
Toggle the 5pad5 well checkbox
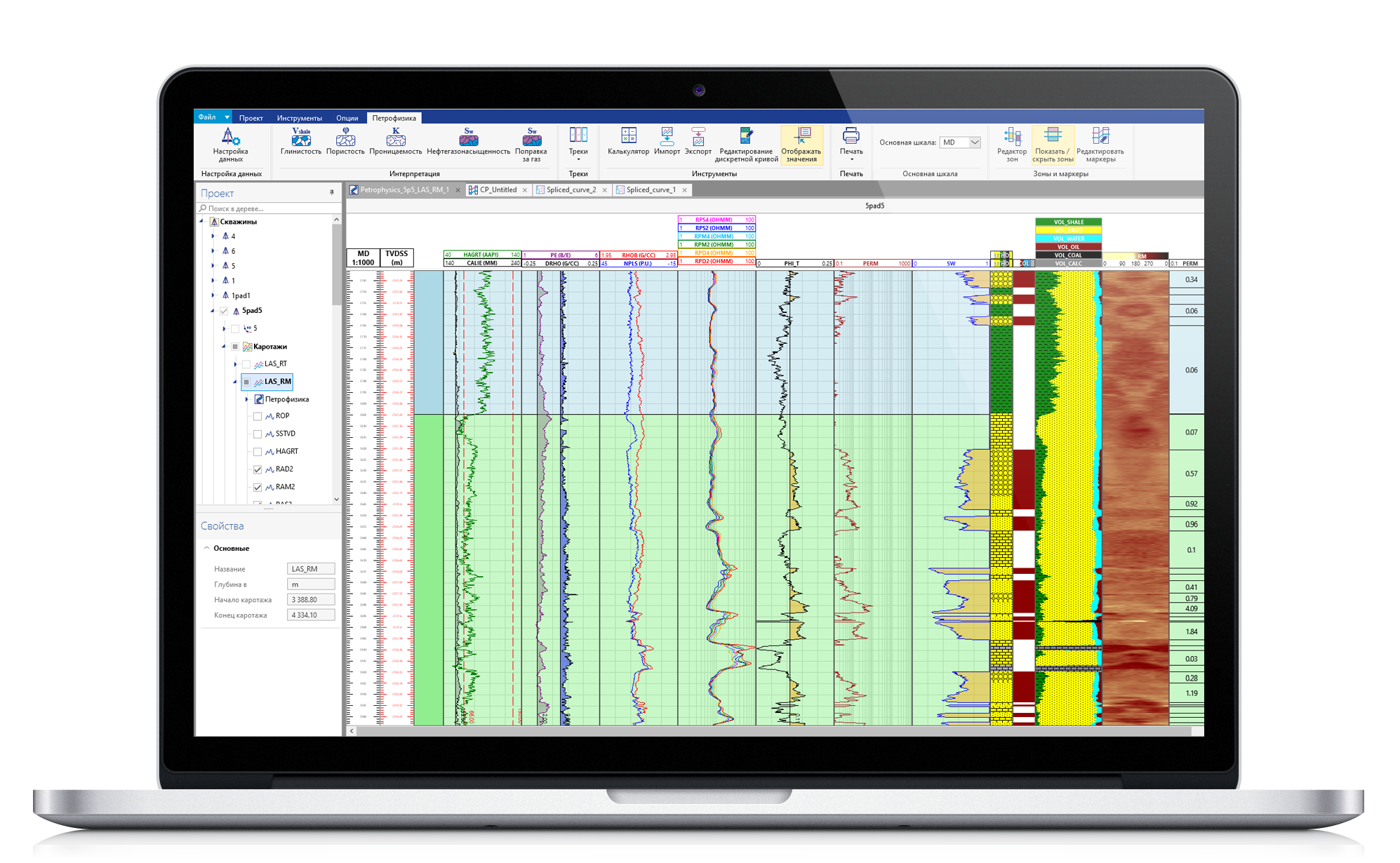click(224, 311)
